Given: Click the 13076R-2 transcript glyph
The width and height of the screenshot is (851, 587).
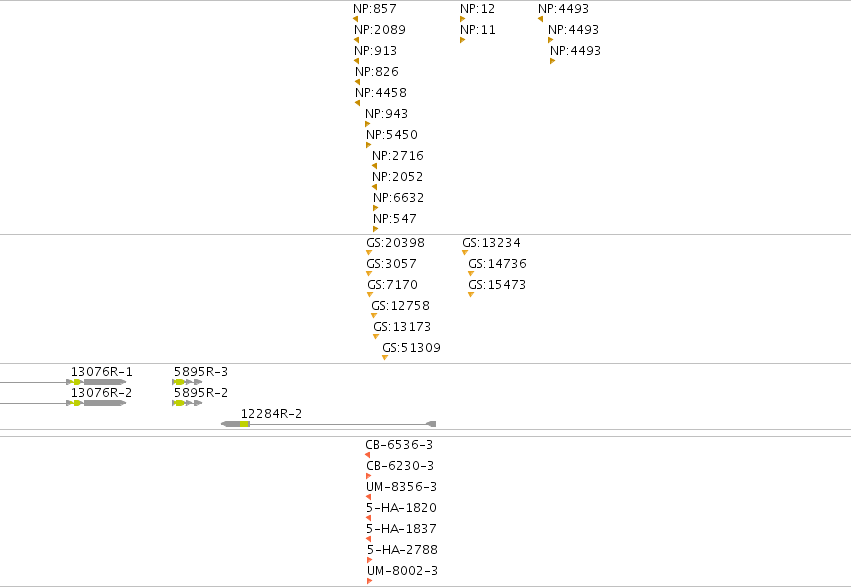Looking at the screenshot, I should click(x=63, y=403).
